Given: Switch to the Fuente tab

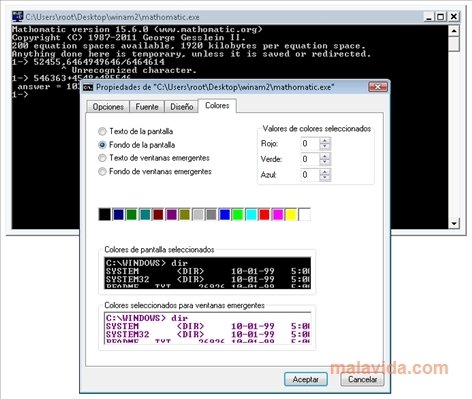Looking at the screenshot, I should 147,107.
